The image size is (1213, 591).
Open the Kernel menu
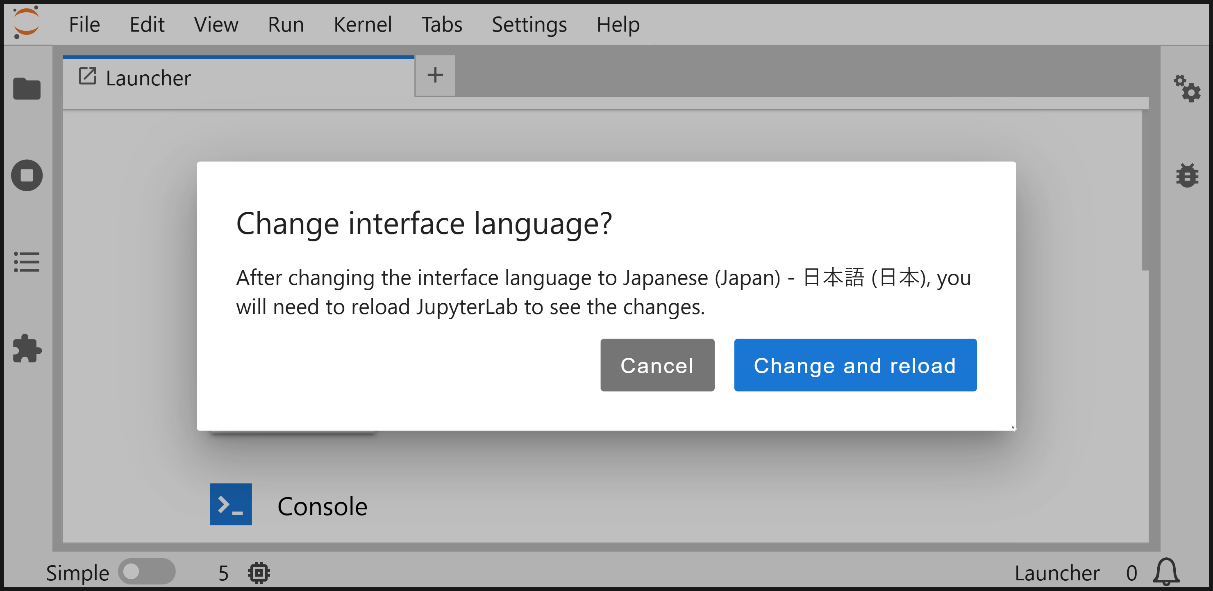click(362, 24)
